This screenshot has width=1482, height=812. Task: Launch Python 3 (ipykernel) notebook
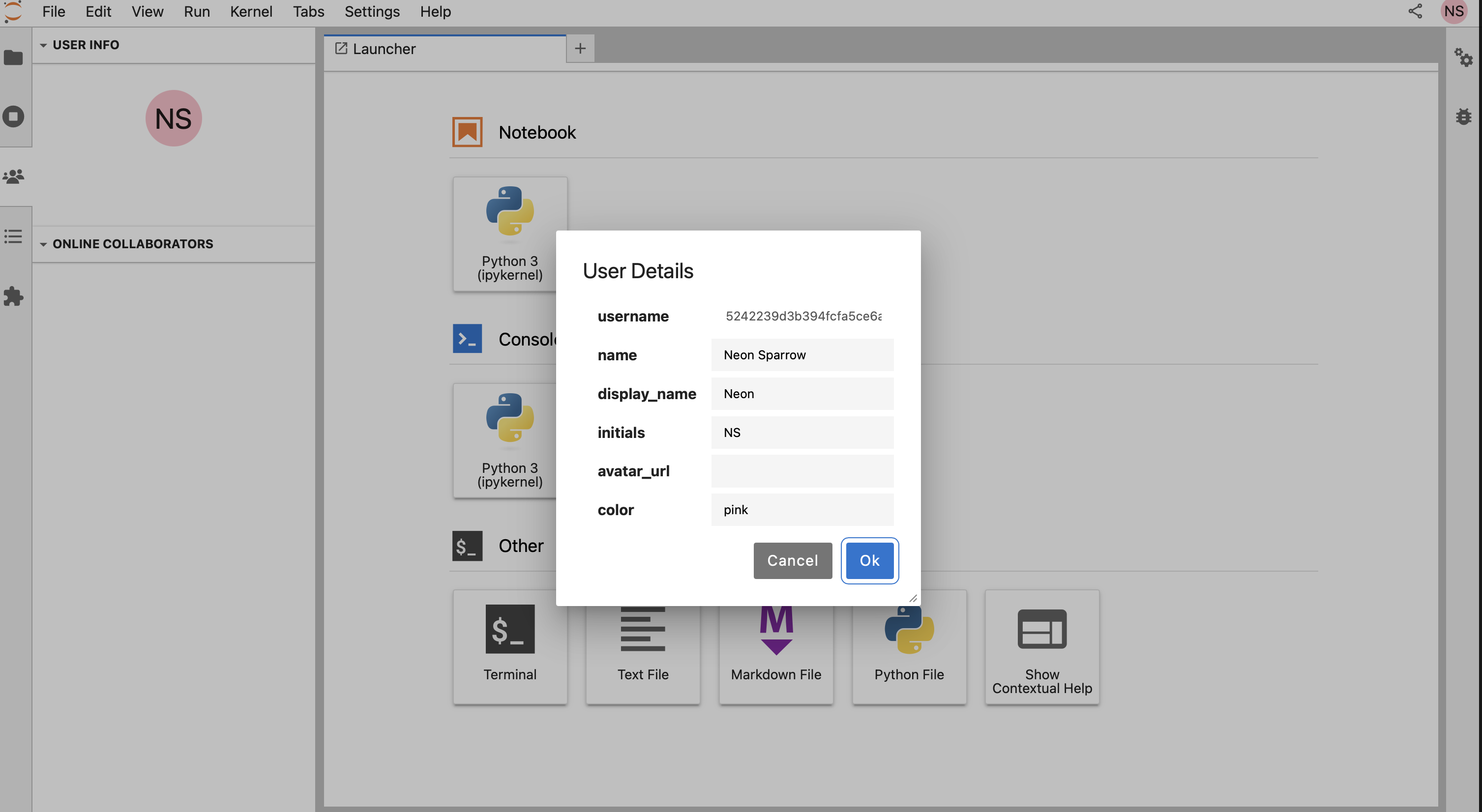[x=510, y=234]
